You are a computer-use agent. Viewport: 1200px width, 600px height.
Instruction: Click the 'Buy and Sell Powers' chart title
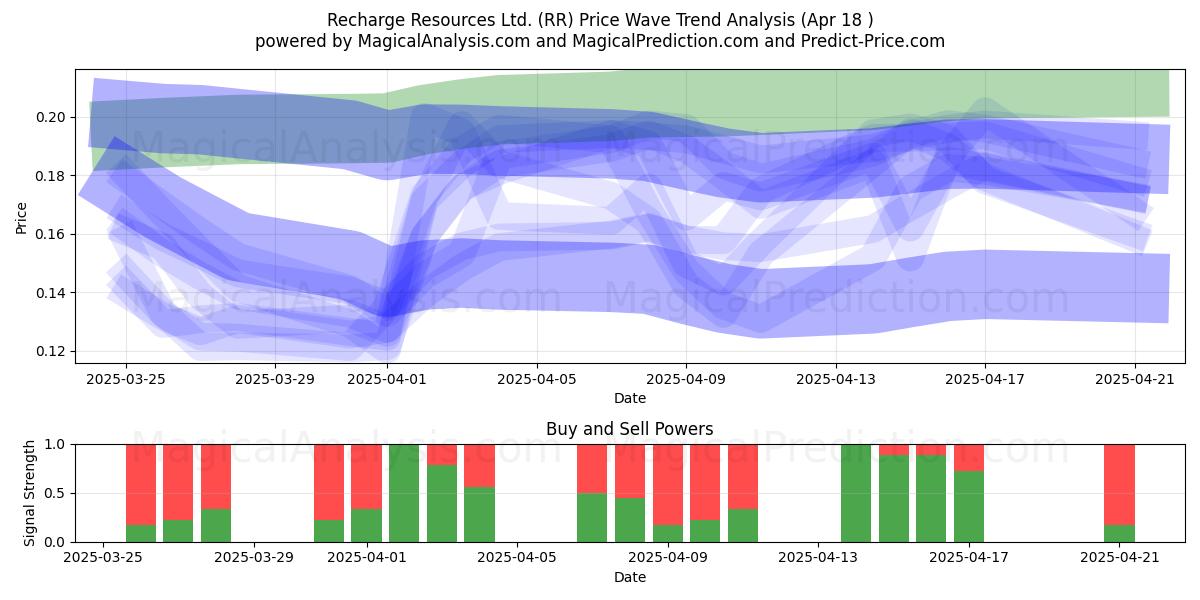[630, 429]
